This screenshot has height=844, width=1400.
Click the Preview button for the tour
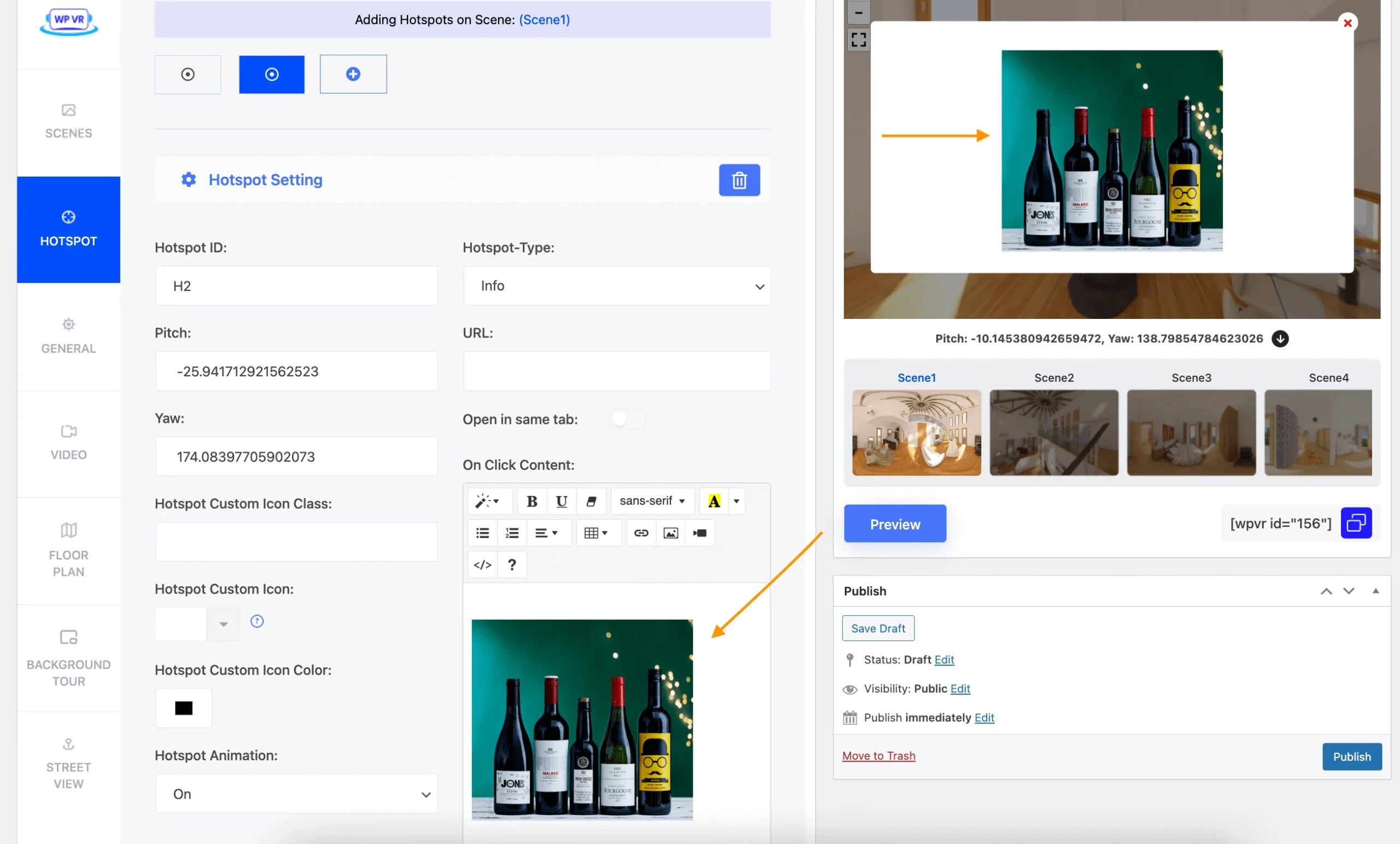coord(895,523)
